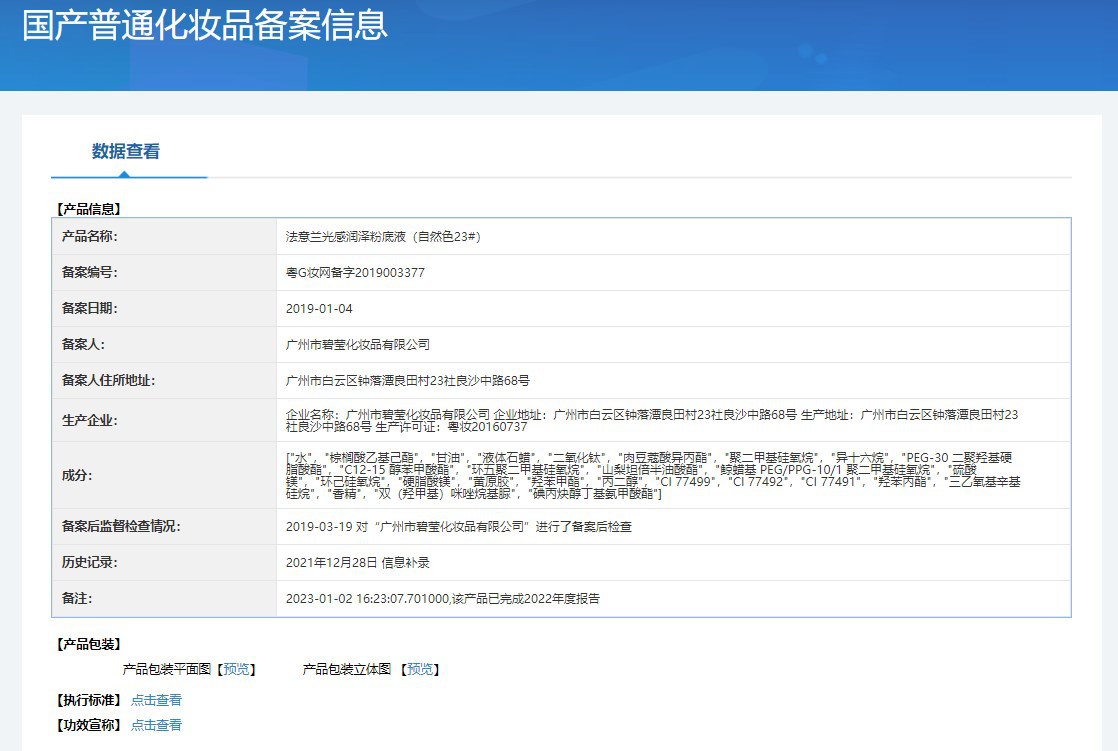Click the 生产企业 details text
The height and width of the screenshot is (751, 1118).
pos(652,421)
